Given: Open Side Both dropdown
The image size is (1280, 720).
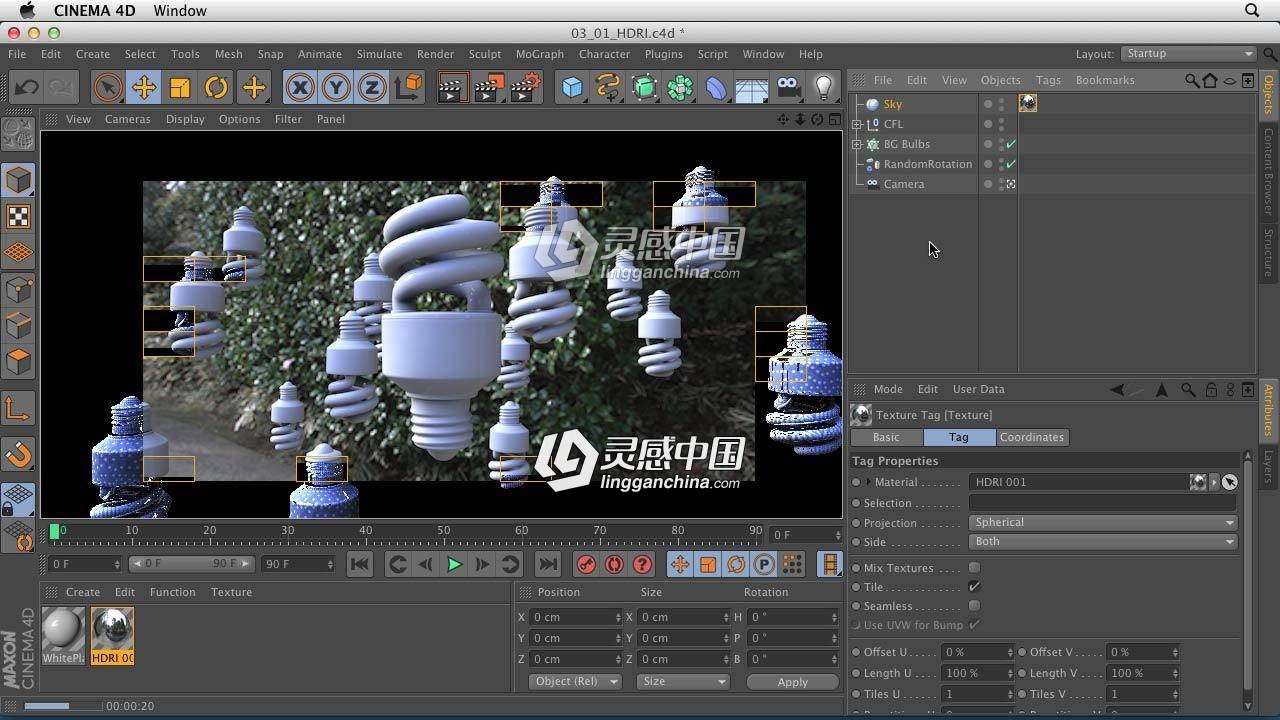Looking at the screenshot, I should (x=1103, y=541).
